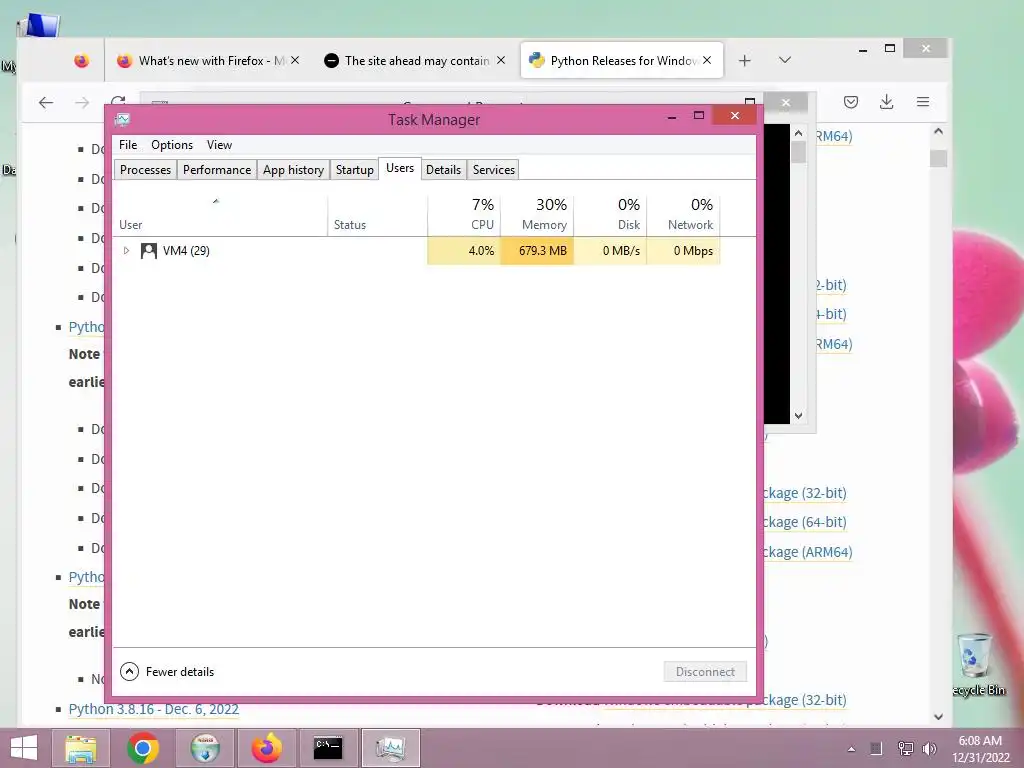Open the list all tabs dropdown

[785, 60]
